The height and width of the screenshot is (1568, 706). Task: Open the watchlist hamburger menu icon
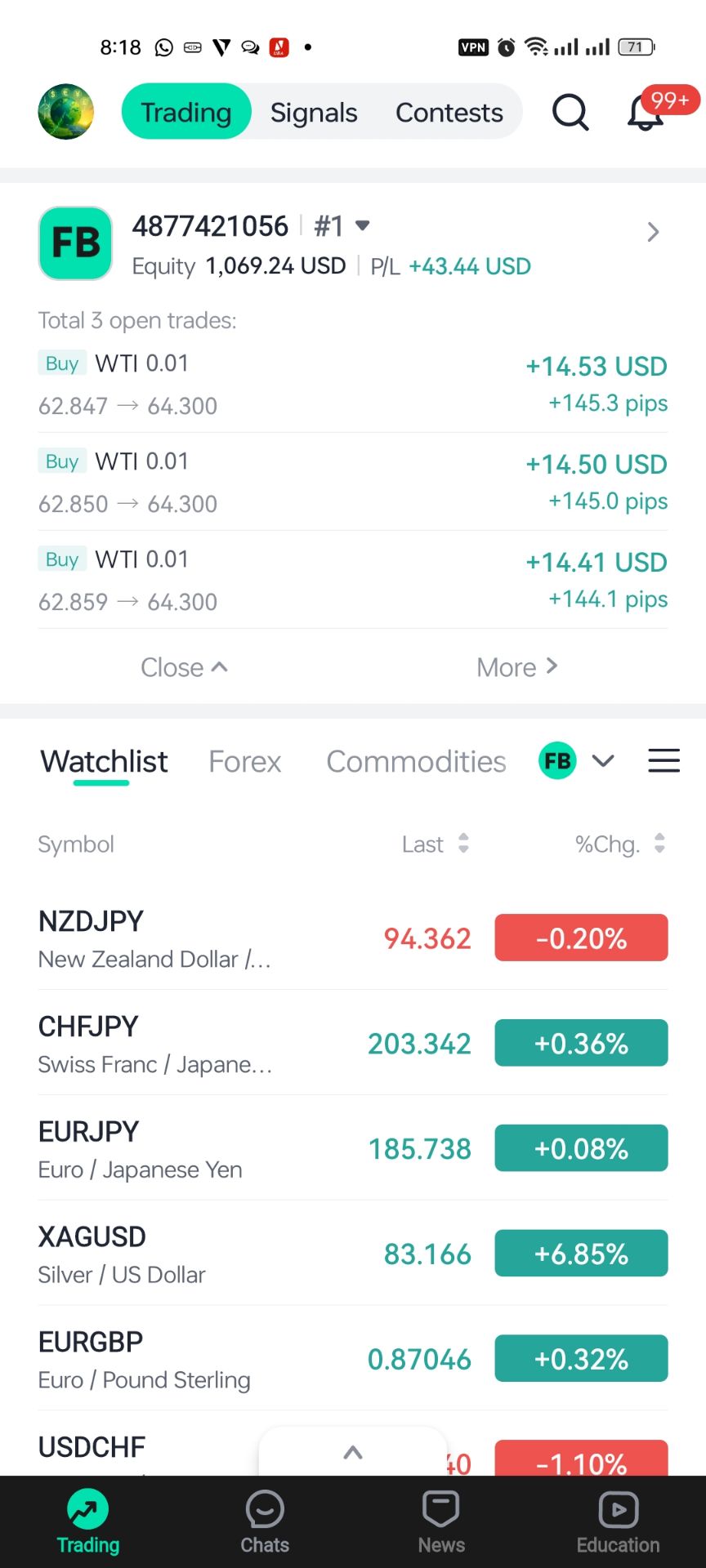(x=664, y=761)
